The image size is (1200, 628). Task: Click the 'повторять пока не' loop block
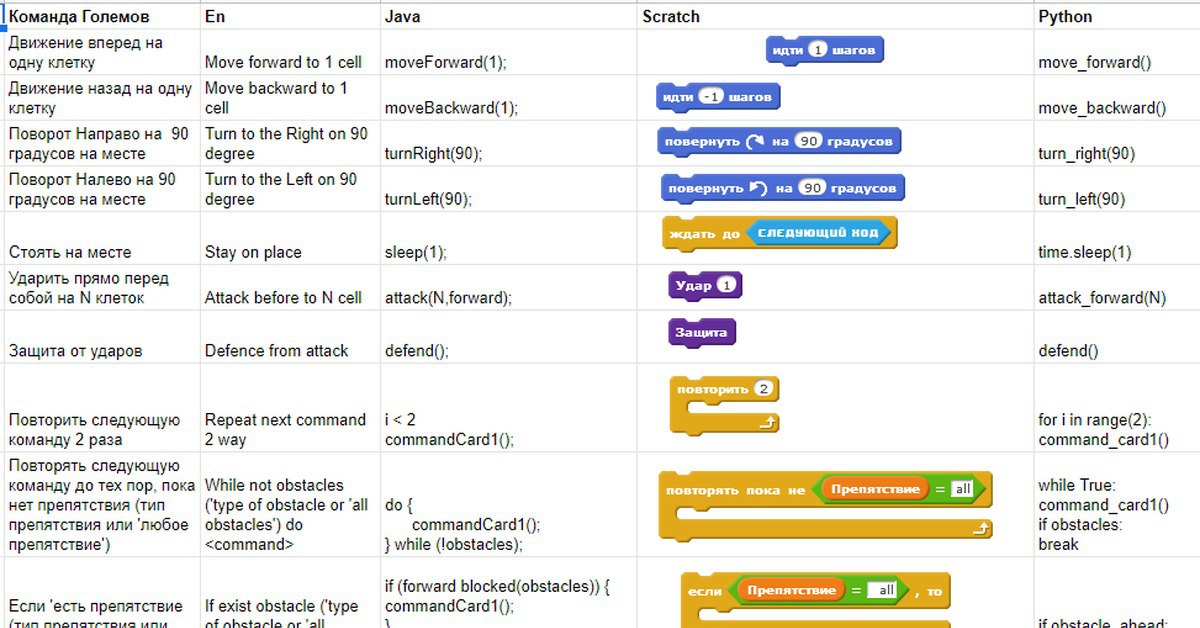[x=825, y=505]
